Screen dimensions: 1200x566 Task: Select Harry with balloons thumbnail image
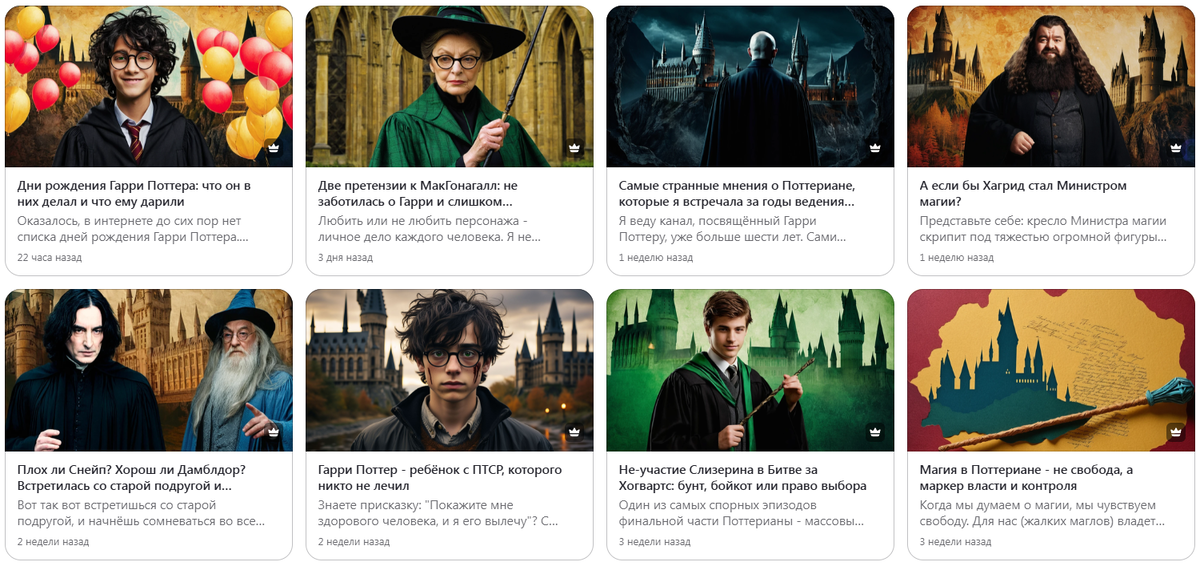coord(149,87)
